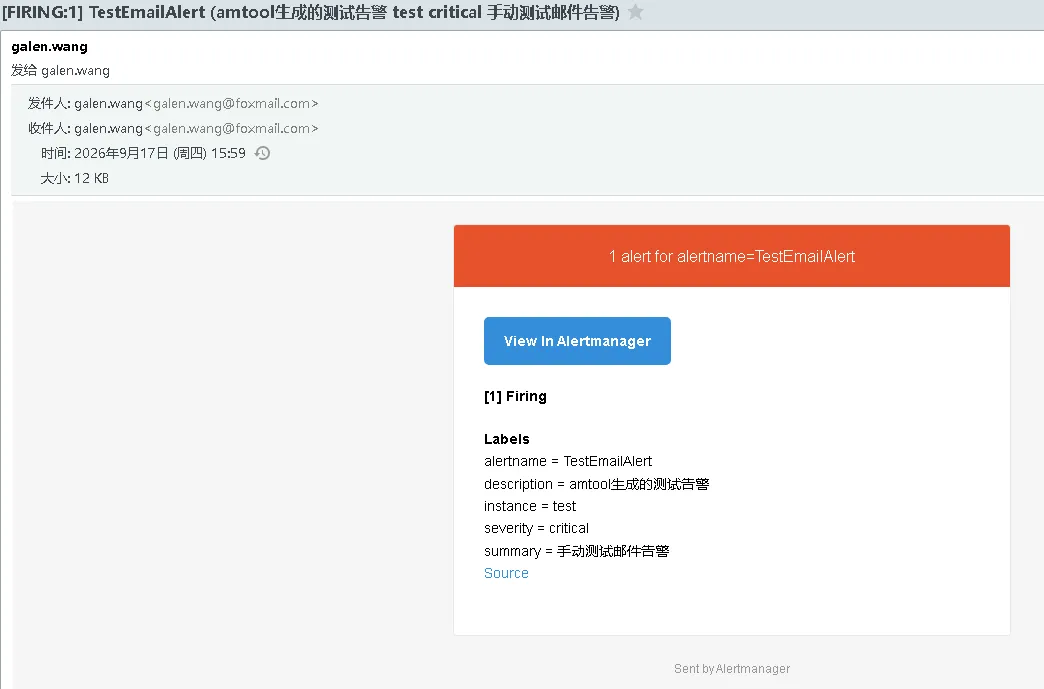Viewport: 1044px width, 689px height.
Task: Click the [1] Firing heading
Action: [515, 396]
